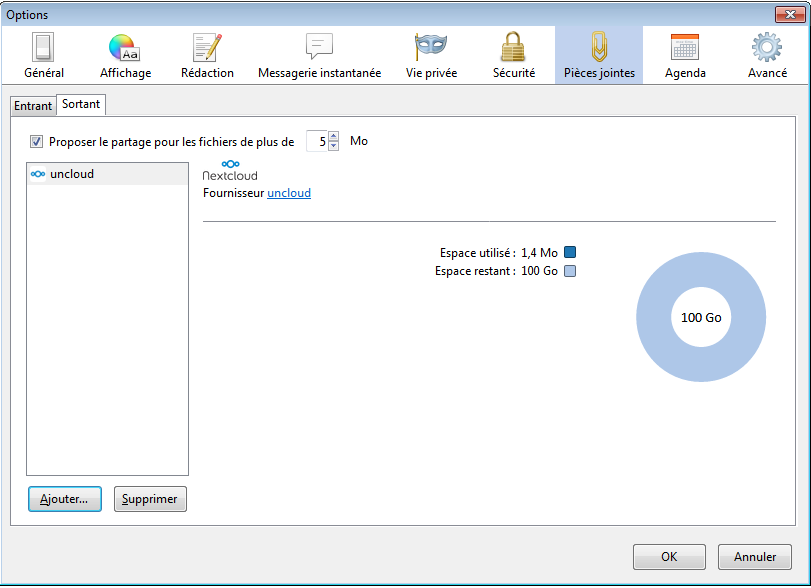Disable the file sharing size threshold option
This screenshot has height=588, width=811.
36,141
